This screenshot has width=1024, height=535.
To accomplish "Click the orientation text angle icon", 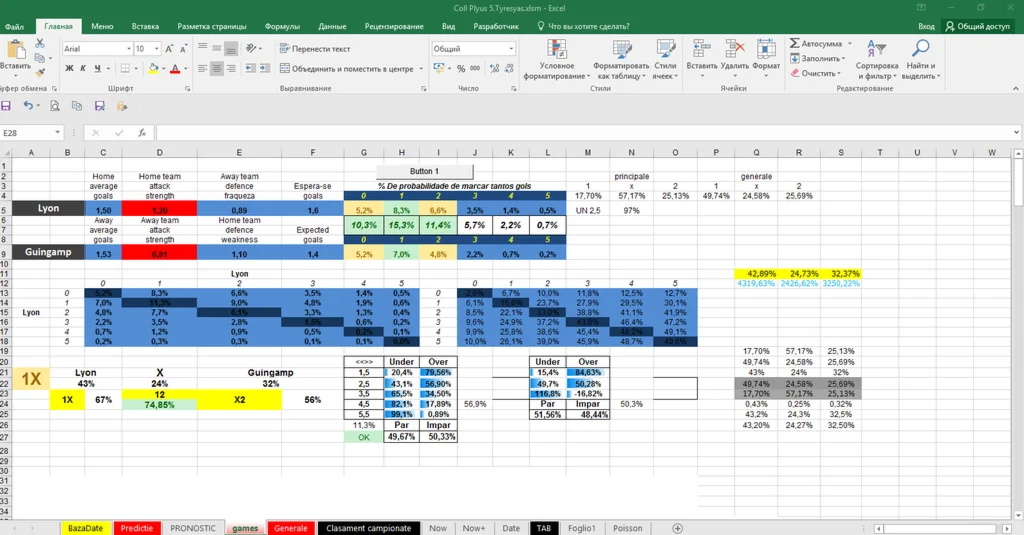I will tap(252, 49).
